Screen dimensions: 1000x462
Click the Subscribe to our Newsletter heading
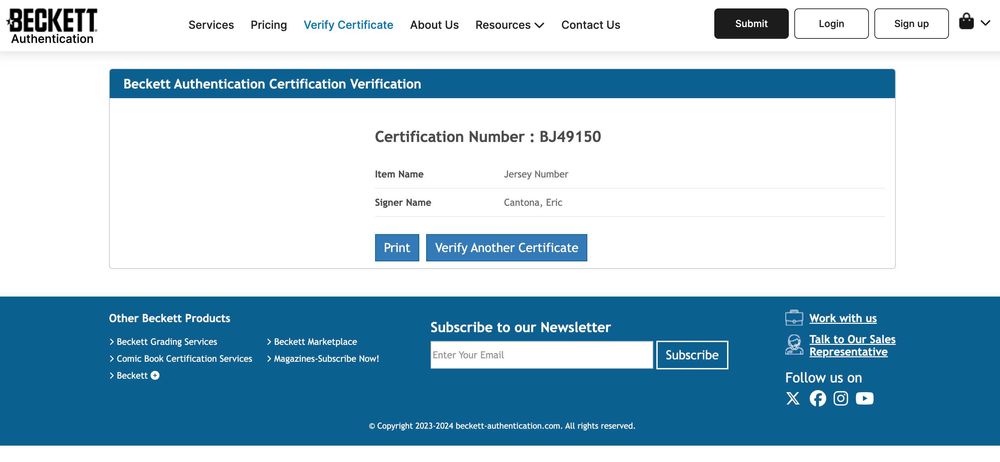pos(520,327)
